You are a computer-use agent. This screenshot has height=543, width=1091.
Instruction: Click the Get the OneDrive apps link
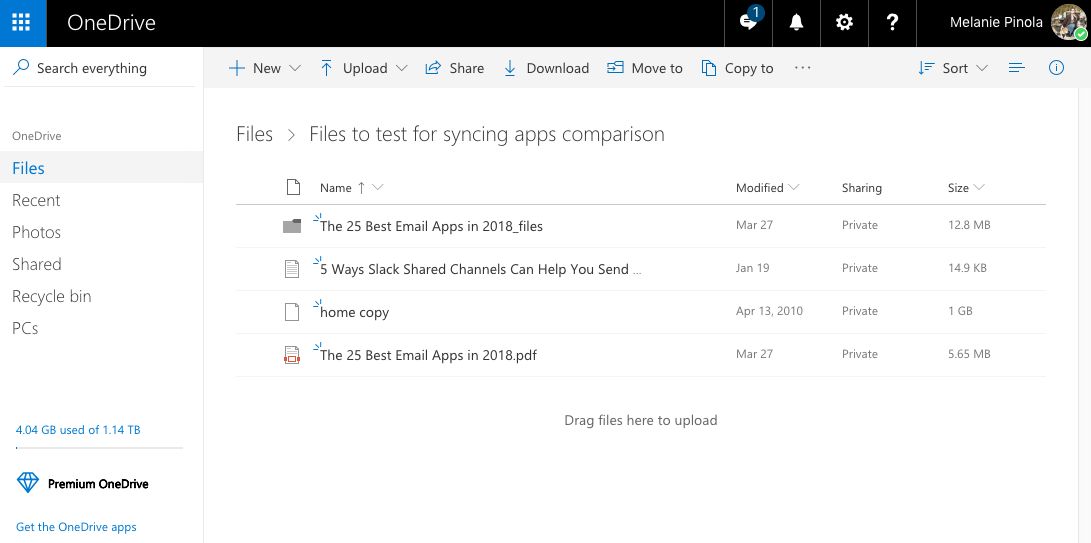(76, 527)
